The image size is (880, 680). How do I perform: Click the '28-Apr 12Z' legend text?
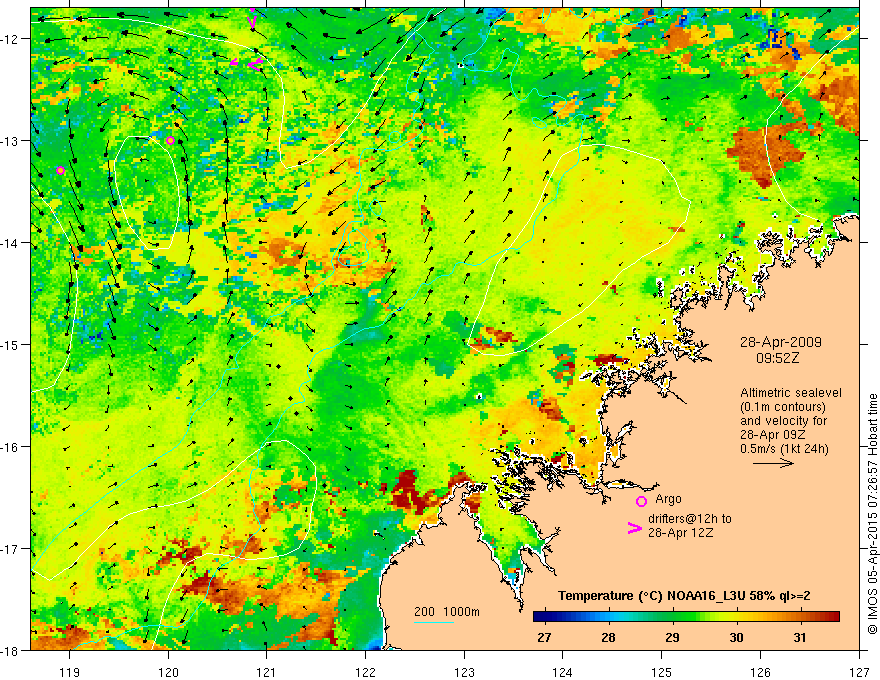(x=681, y=533)
